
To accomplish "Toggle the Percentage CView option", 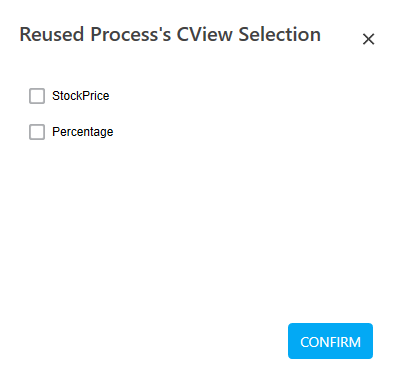I will pyautogui.click(x=37, y=132).
